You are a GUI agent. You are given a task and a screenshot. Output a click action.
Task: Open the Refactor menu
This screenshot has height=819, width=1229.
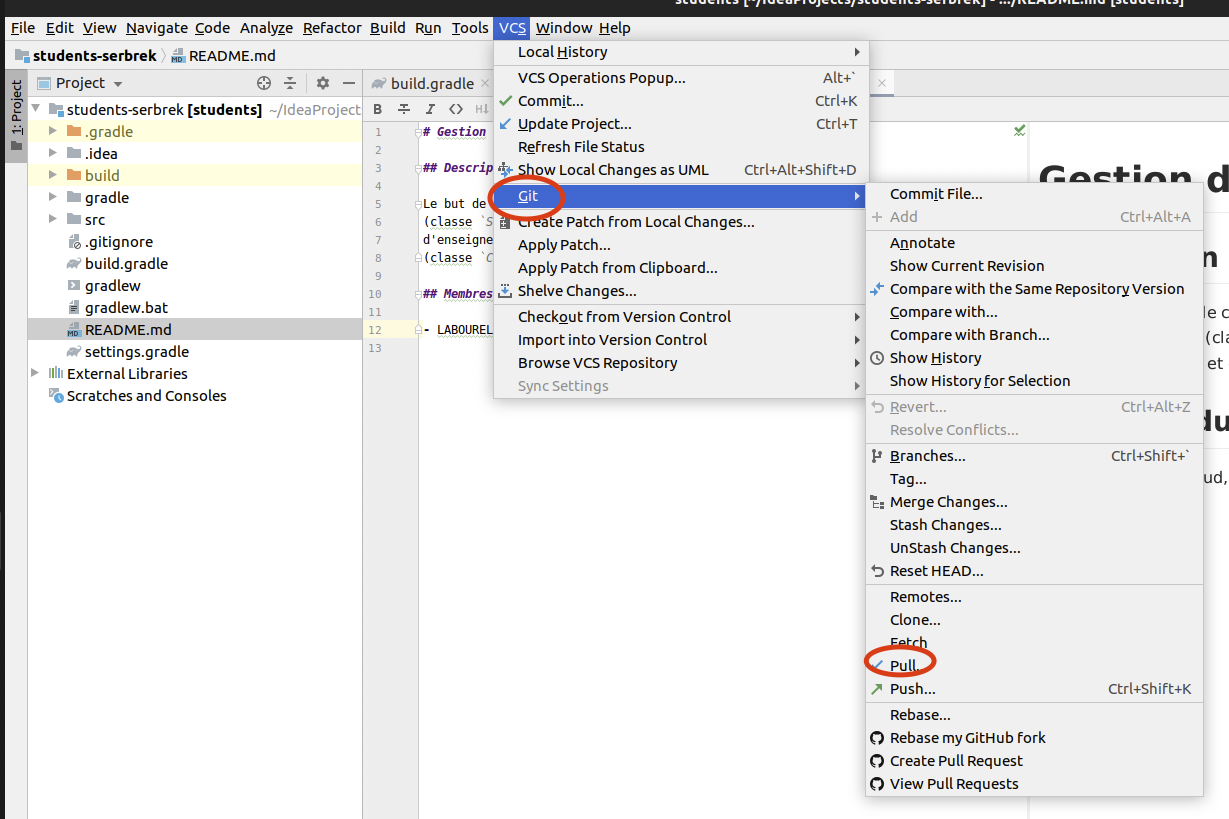(x=332, y=28)
